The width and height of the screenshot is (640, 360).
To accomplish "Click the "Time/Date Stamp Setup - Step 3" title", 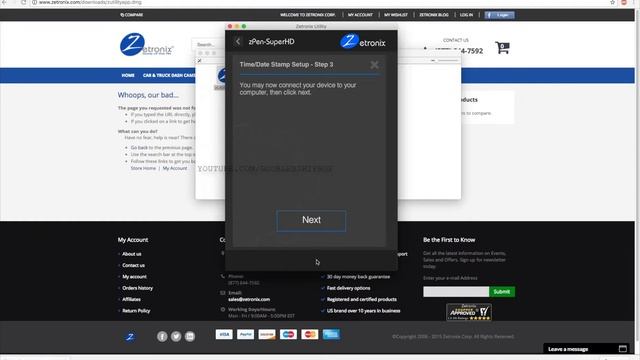I will click(287, 64).
